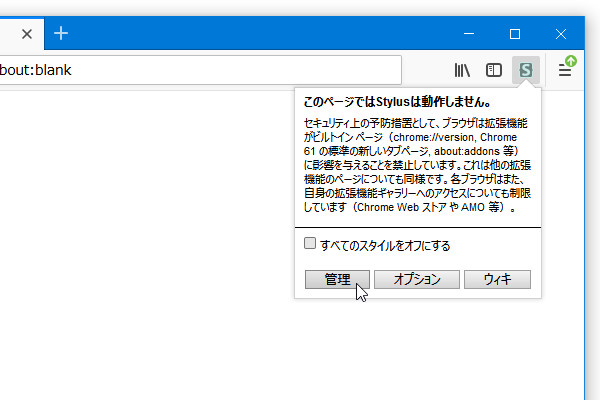Viewport: 600px width, 400px height.
Task: Click the 'このページではStylusは動作しません。' heading
Action: pyautogui.click(x=398, y=102)
